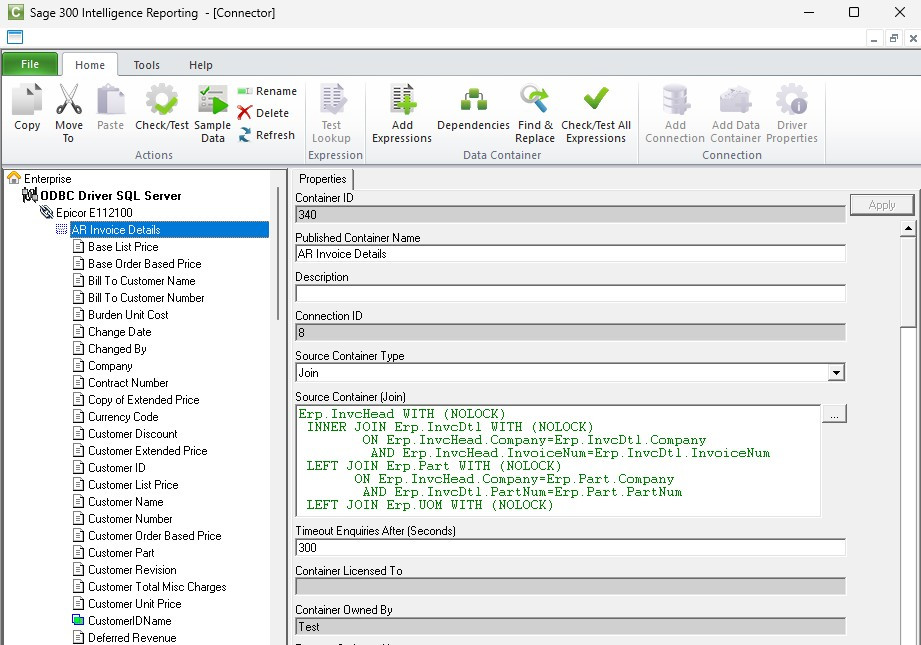
Task: Select Customer Order Based Price field
Action: pyautogui.click(x=154, y=536)
